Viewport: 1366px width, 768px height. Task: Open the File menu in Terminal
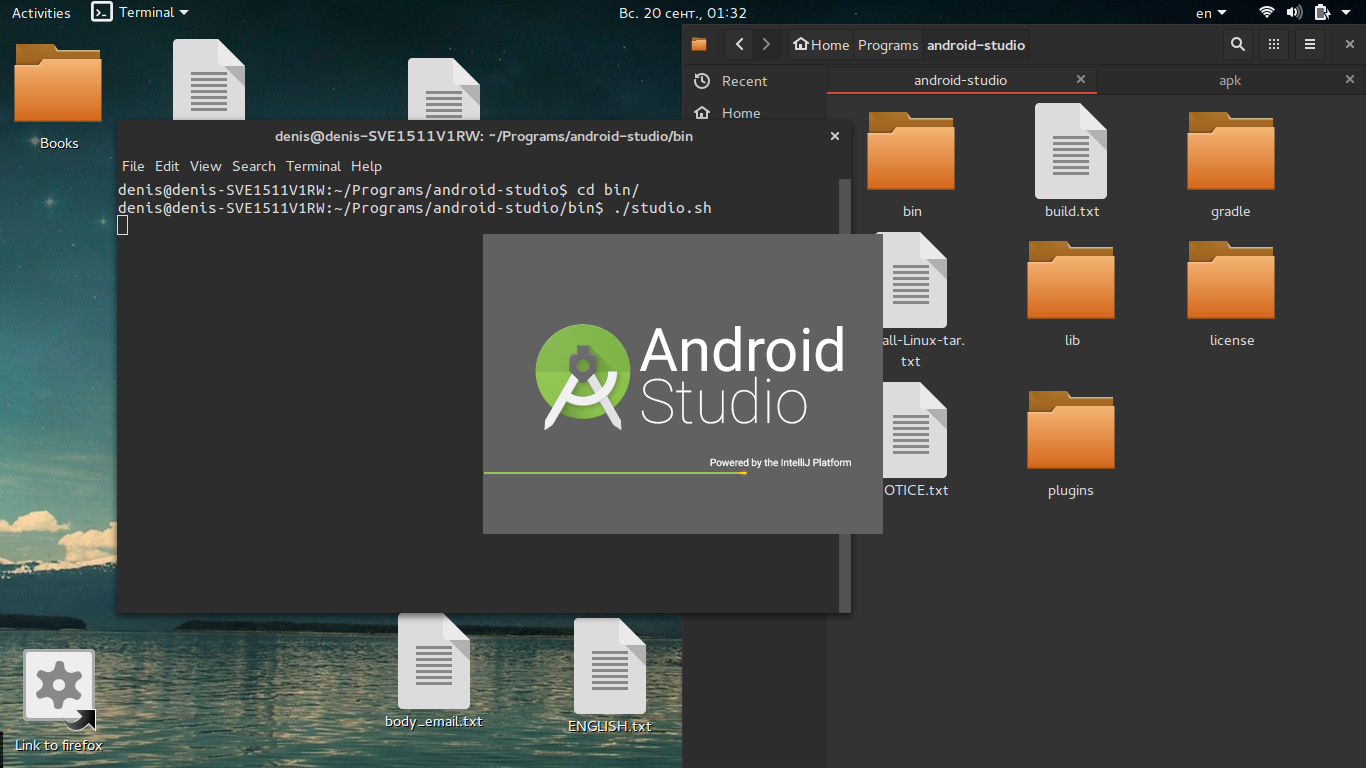(133, 166)
